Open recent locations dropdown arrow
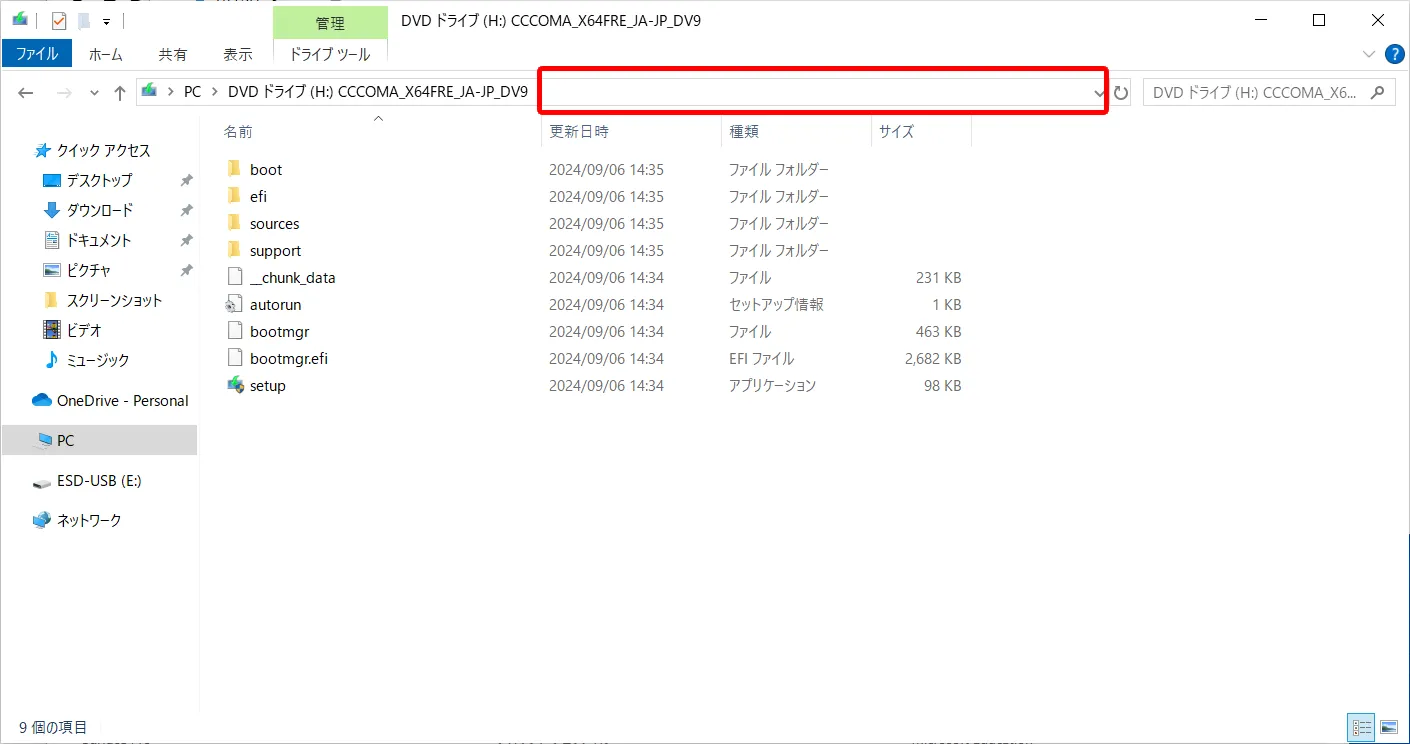This screenshot has height=744, width=1410. click(x=94, y=93)
